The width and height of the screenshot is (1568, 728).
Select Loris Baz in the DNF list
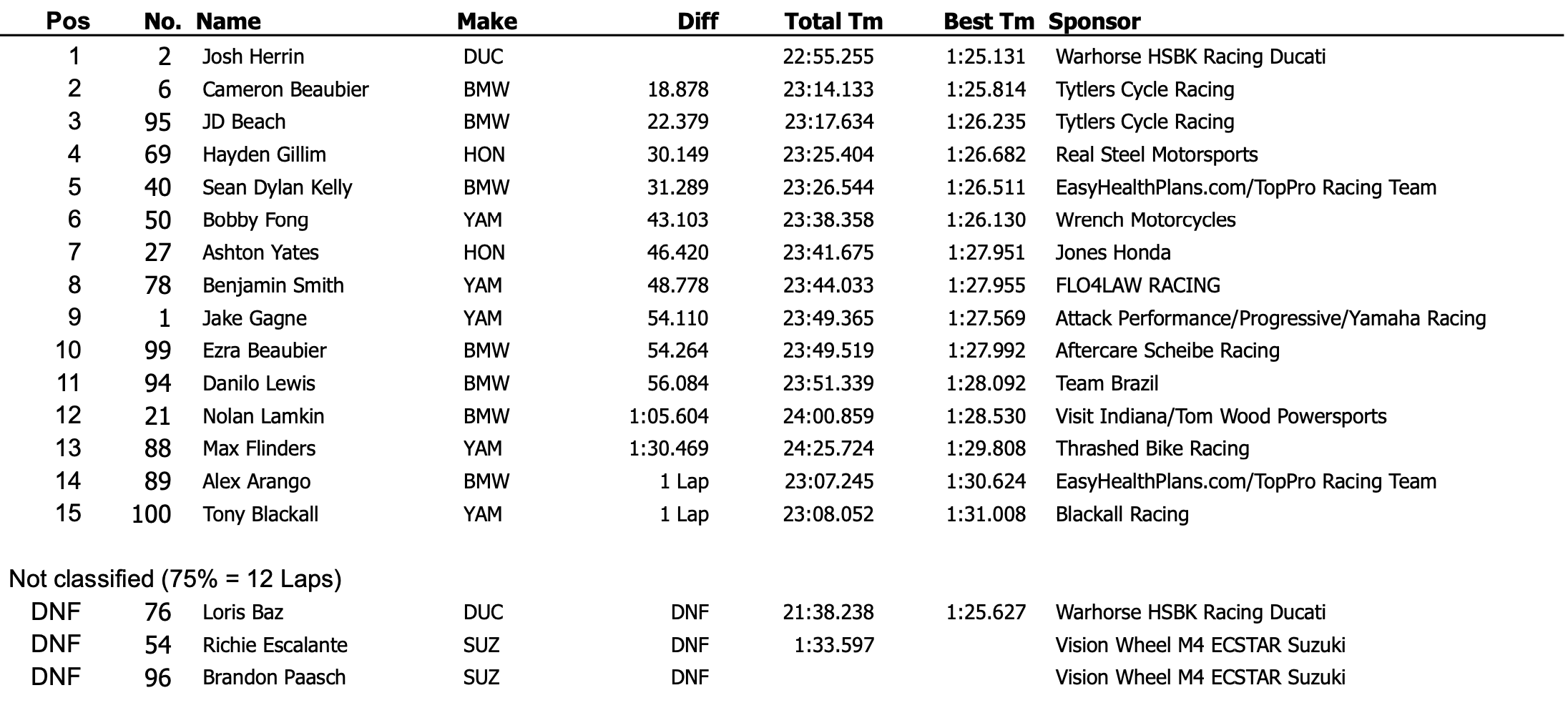click(x=242, y=612)
